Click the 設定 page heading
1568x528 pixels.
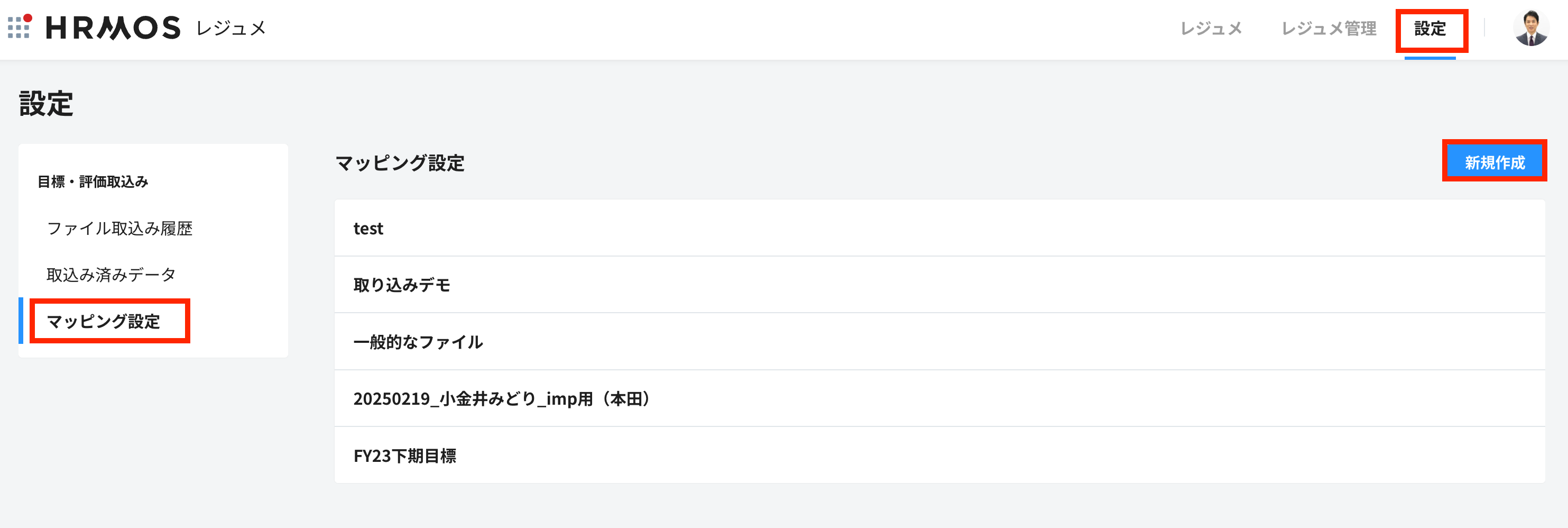pyautogui.click(x=47, y=104)
